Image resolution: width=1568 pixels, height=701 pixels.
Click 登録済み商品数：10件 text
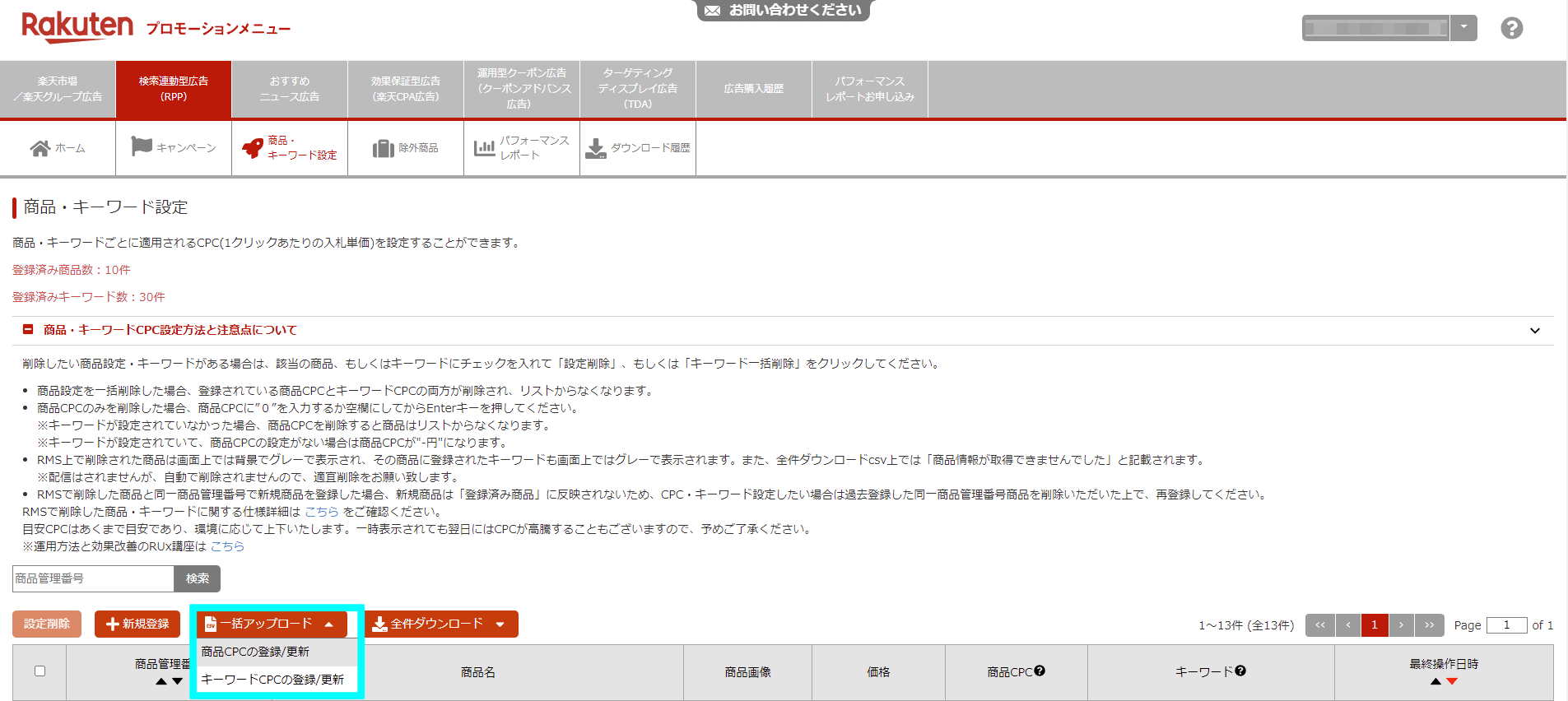click(x=72, y=270)
